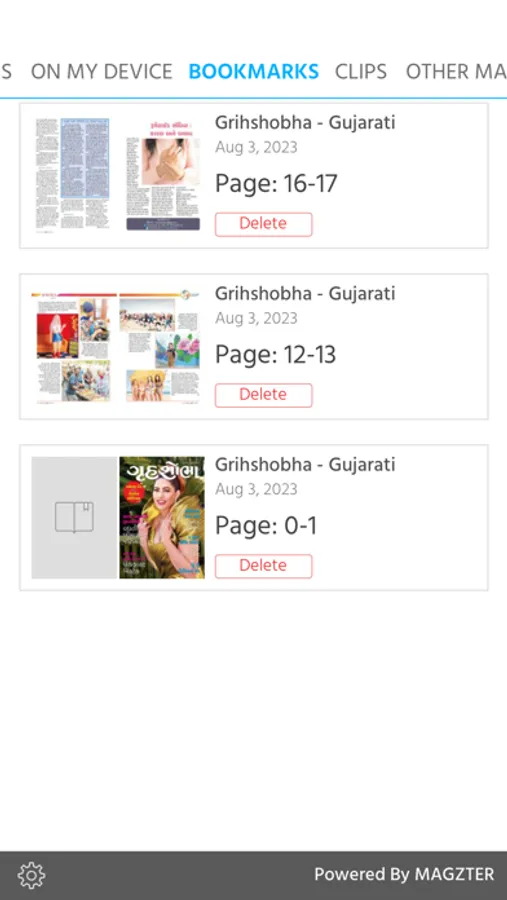Screen dimensions: 507x900
Task: Select the BOOKMARKS tab
Action: point(253,72)
